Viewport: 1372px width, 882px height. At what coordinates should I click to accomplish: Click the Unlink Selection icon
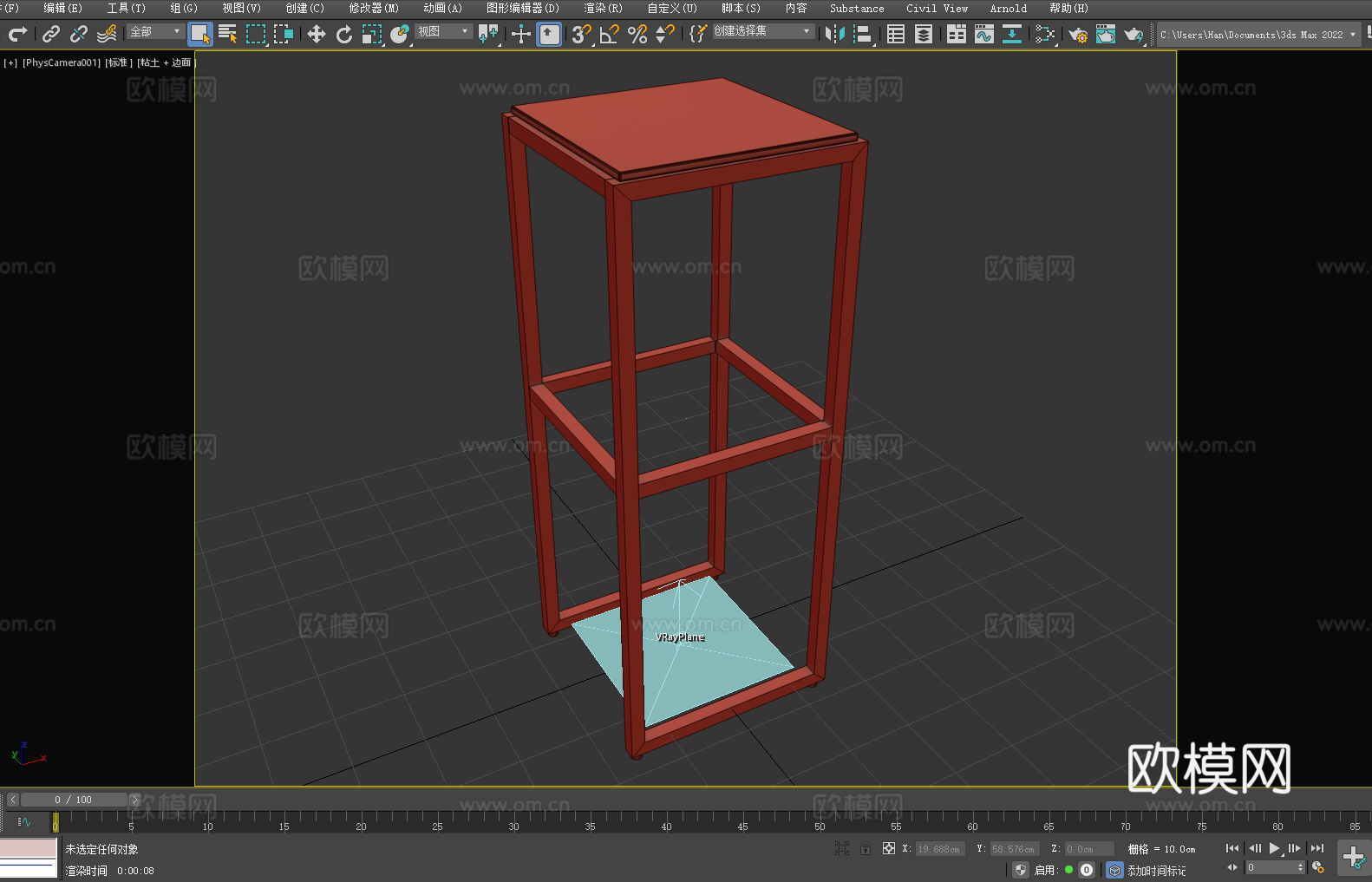pos(79,34)
